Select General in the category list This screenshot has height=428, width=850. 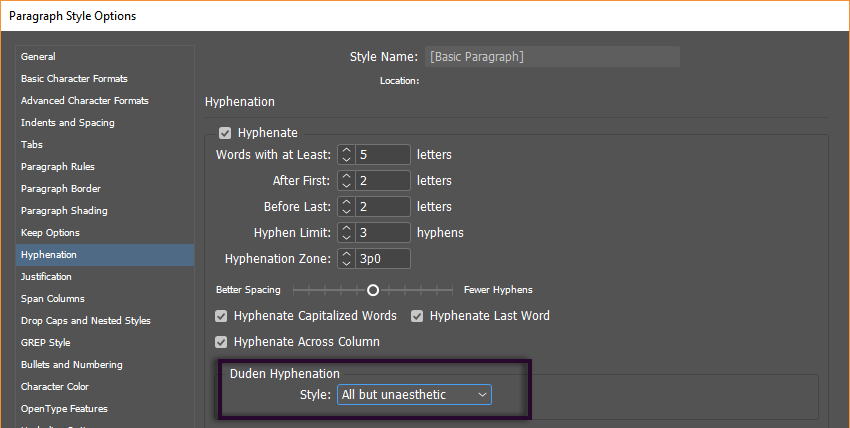38,57
